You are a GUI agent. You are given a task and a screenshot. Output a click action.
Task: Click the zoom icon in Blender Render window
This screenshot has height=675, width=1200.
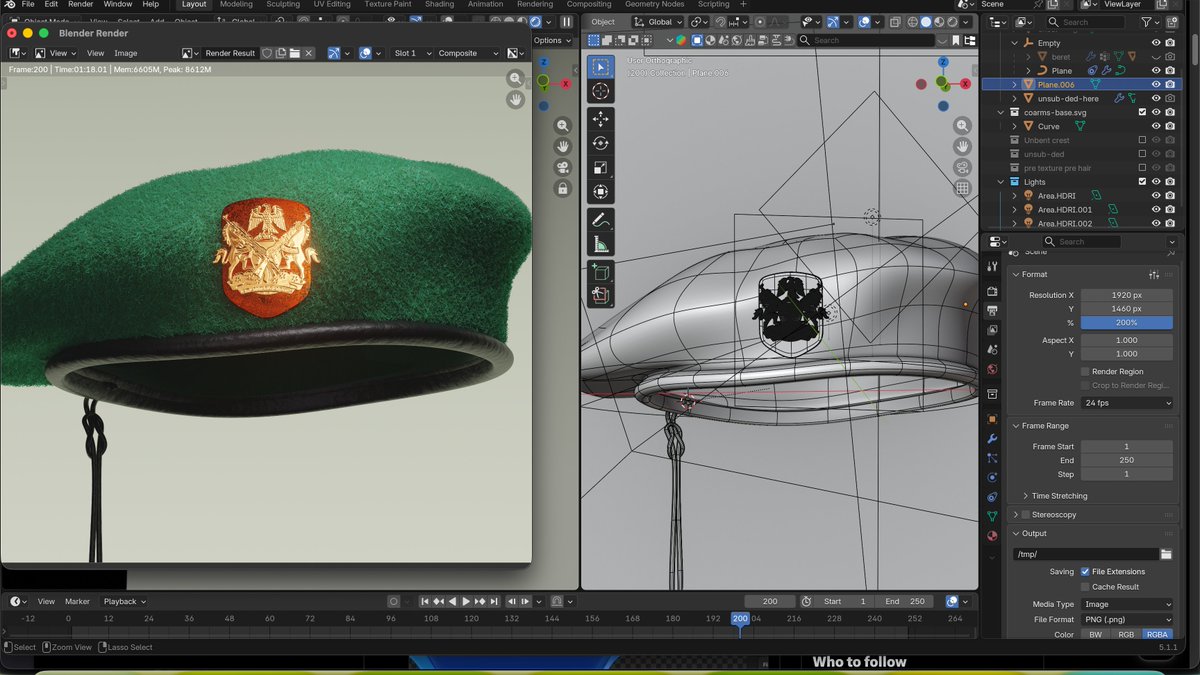coord(515,78)
